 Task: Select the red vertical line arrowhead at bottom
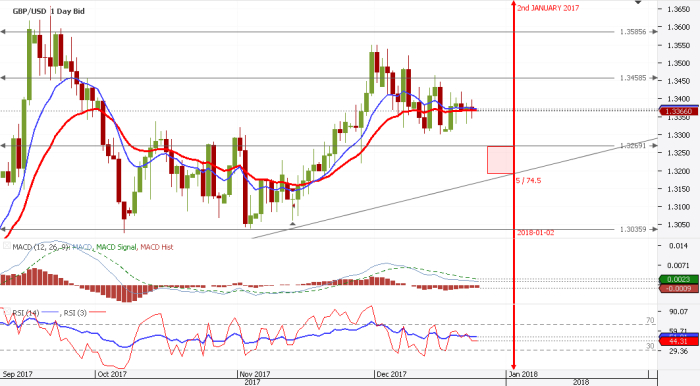514,365
